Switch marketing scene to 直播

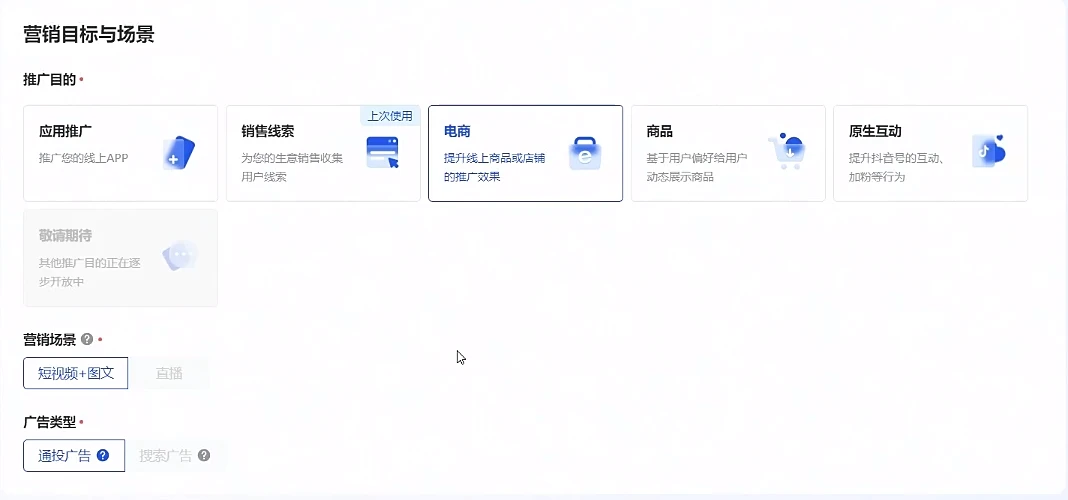pyautogui.click(x=168, y=374)
